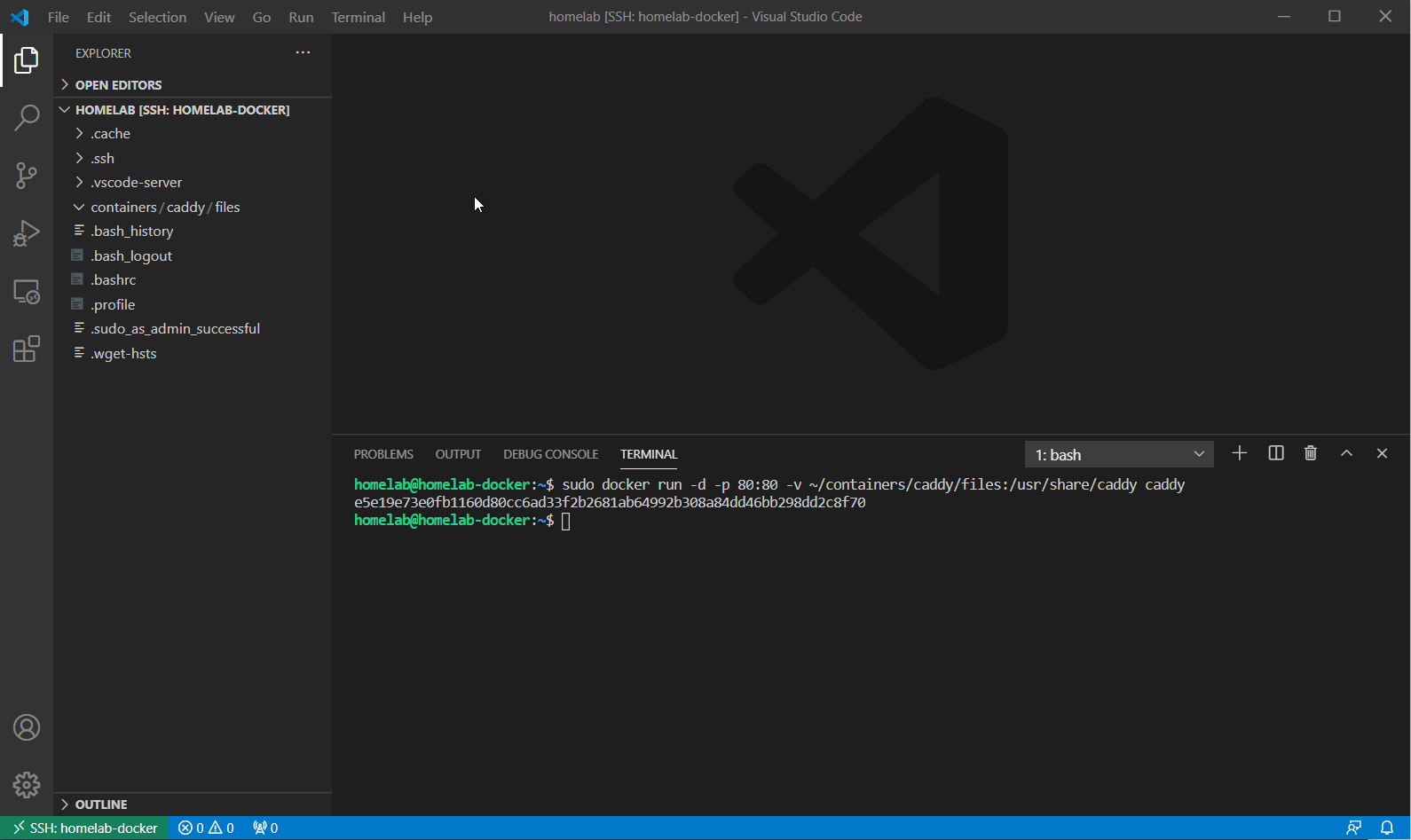Click the SSH: homelab-docker remote indicator
Screen dimensions: 1411x840
pos(84,828)
